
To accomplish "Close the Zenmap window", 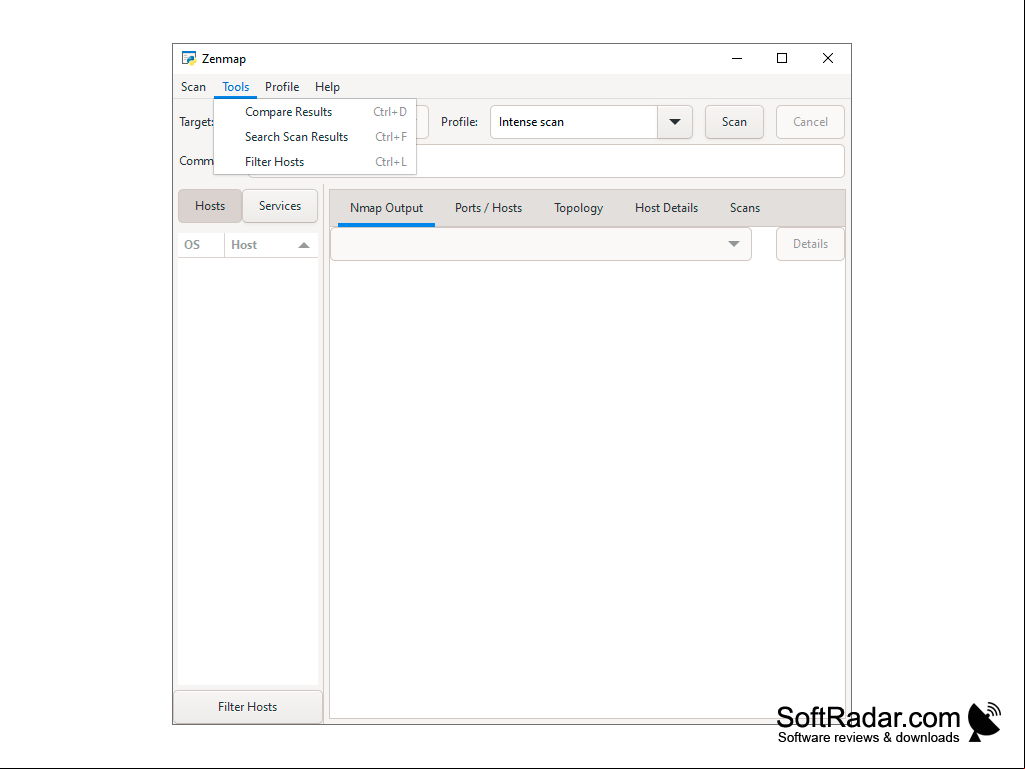I will (x=828, y=58).
